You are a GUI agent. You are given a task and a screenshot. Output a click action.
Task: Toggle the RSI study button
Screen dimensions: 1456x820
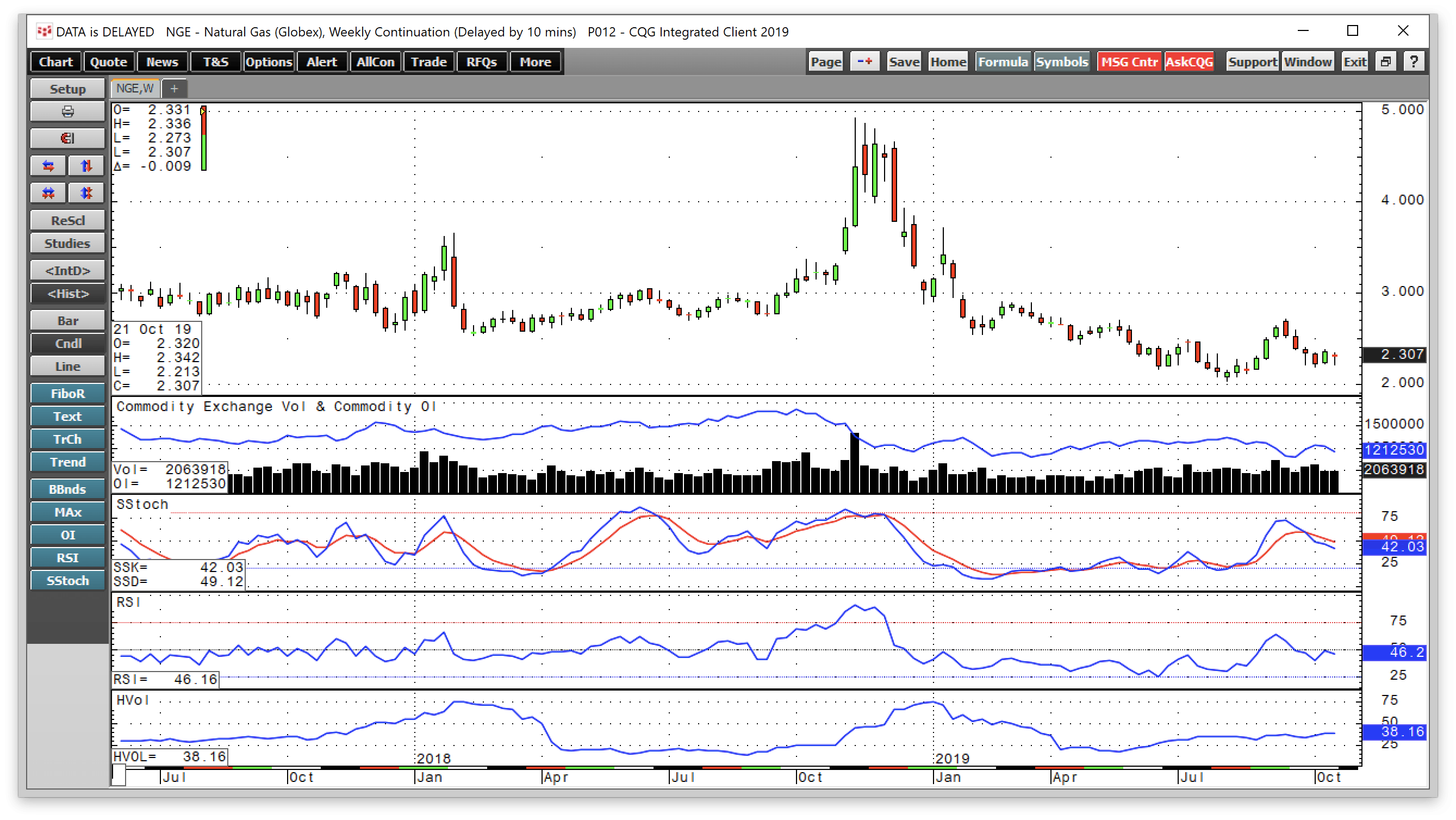(67, 558)
